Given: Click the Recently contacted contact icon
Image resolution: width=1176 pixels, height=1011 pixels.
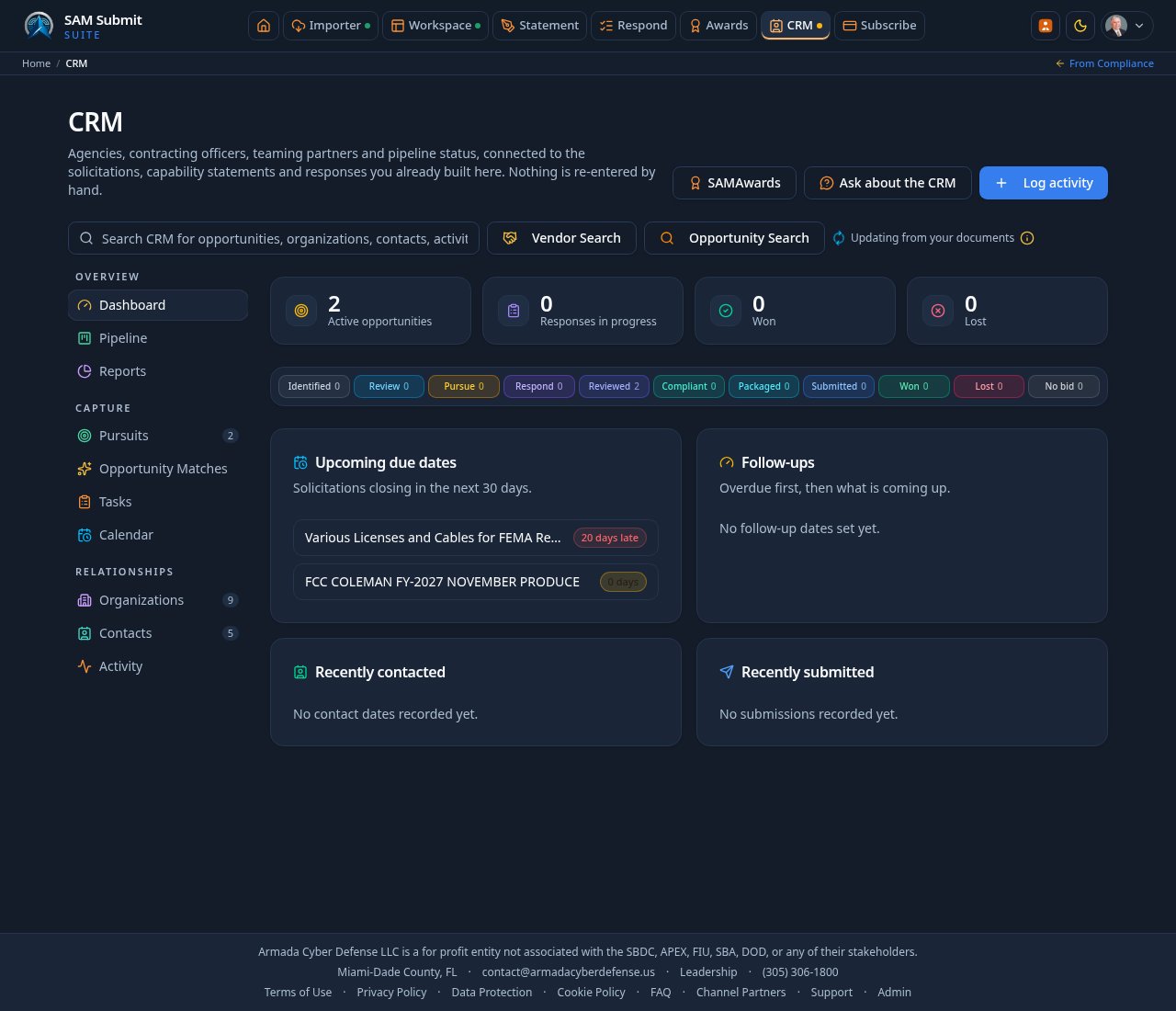Looking at the screenshot, I should (x=300, y=672).
